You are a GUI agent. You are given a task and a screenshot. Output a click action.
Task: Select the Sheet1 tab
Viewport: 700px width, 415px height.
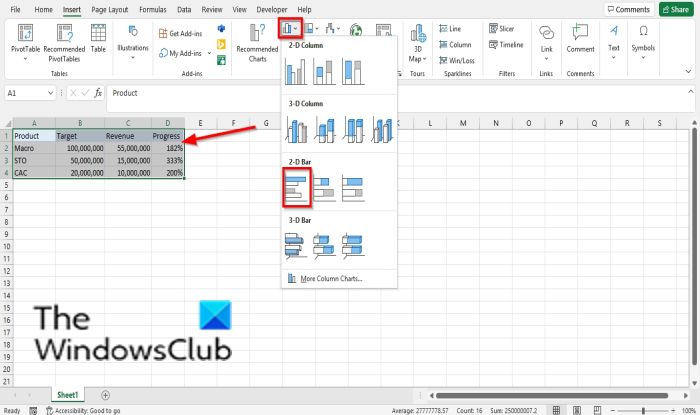tap(67, 395)
